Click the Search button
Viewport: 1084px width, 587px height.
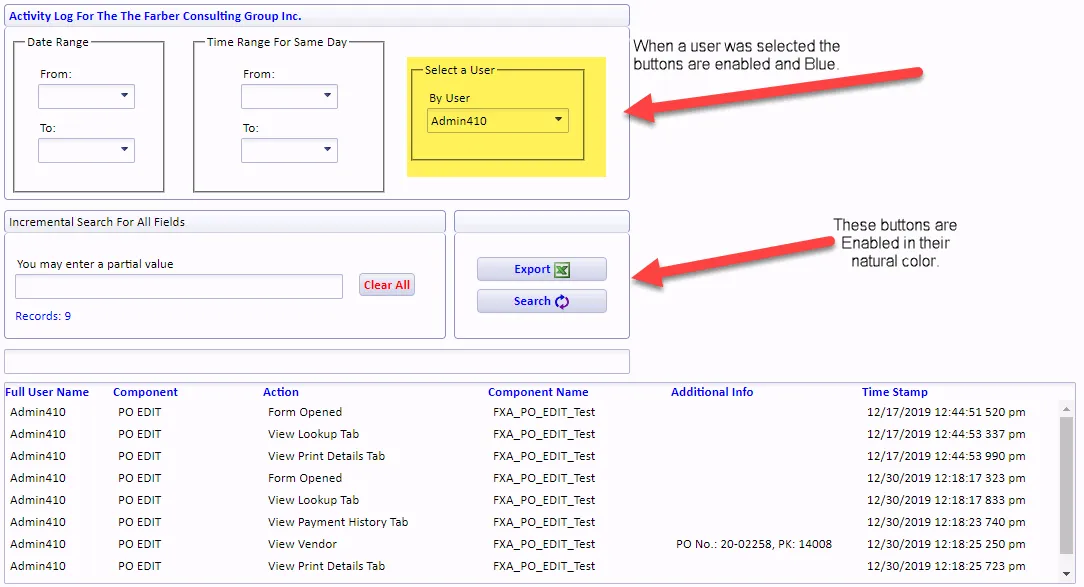point(541,301)
